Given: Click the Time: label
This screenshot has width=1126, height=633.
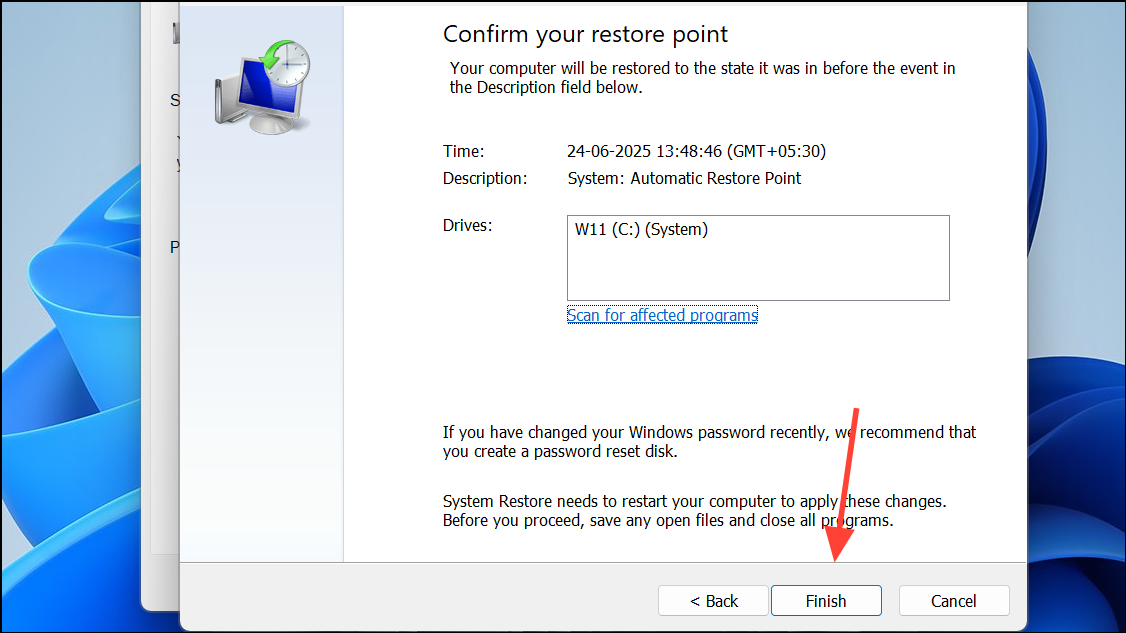Looking at the screenshot, I should (x=463, y=152).
